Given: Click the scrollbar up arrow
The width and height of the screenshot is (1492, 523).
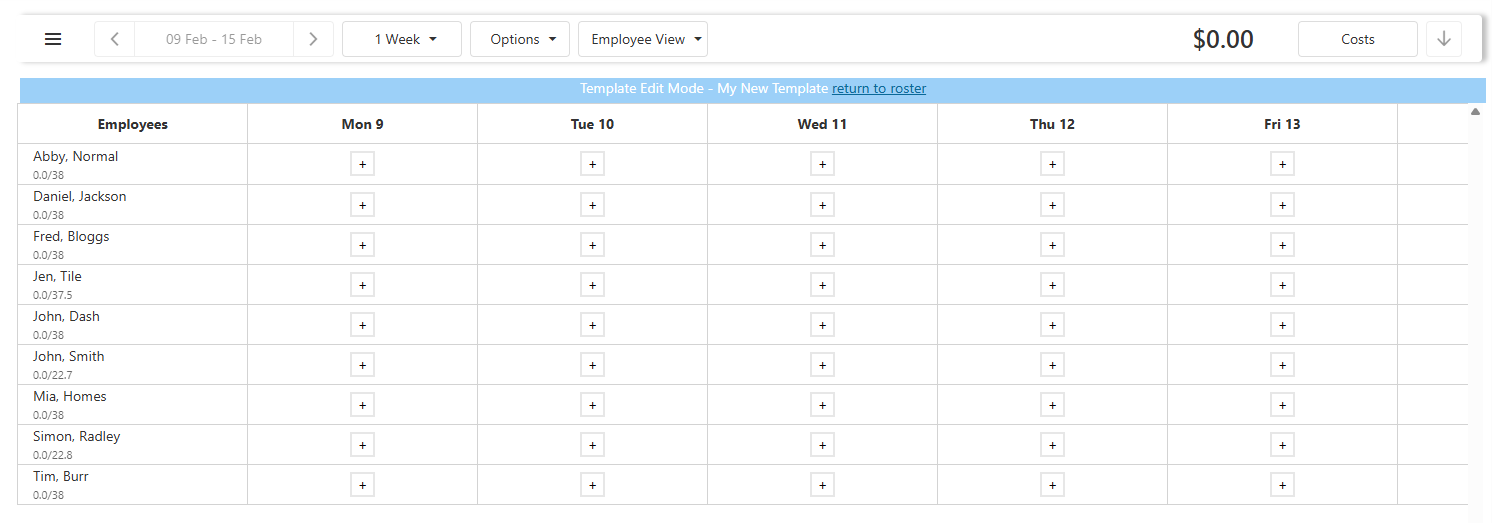Looking at the screenshot, I should (1475, 111).
